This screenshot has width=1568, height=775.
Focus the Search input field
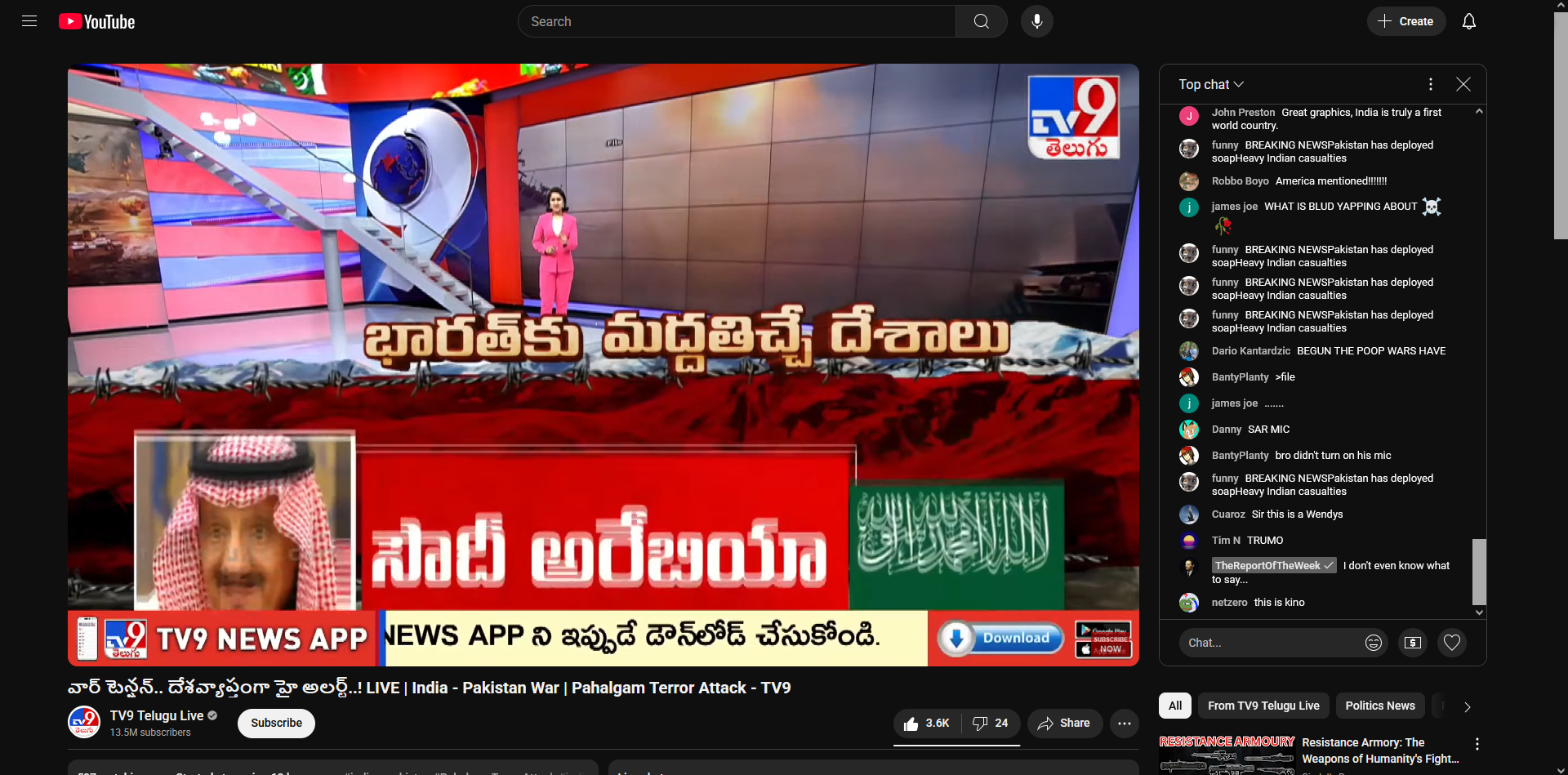[x=737, y=21]
